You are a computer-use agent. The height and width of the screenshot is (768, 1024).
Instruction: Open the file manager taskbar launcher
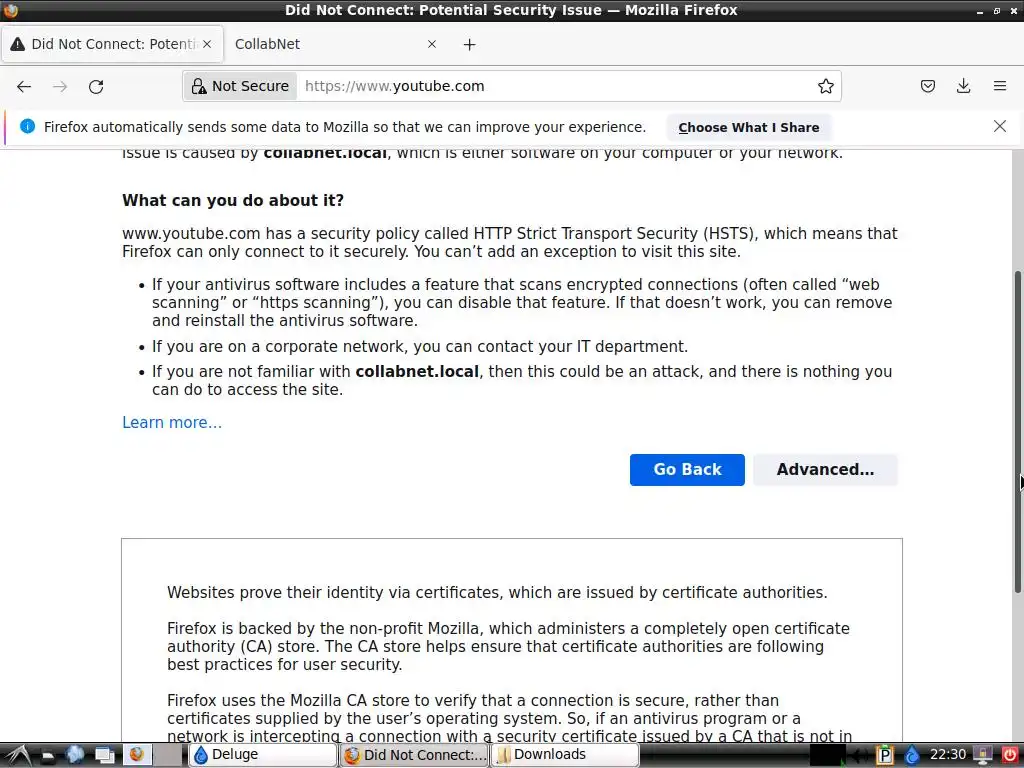(x=47, y=756)
